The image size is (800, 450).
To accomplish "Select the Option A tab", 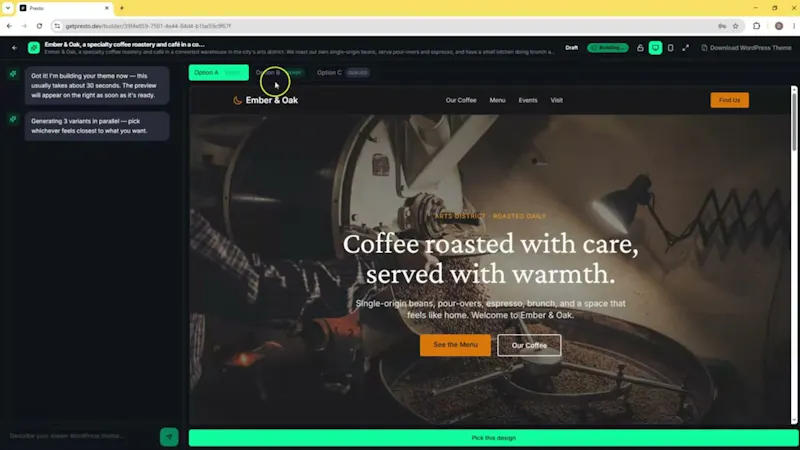I will [x=218, y=72].
